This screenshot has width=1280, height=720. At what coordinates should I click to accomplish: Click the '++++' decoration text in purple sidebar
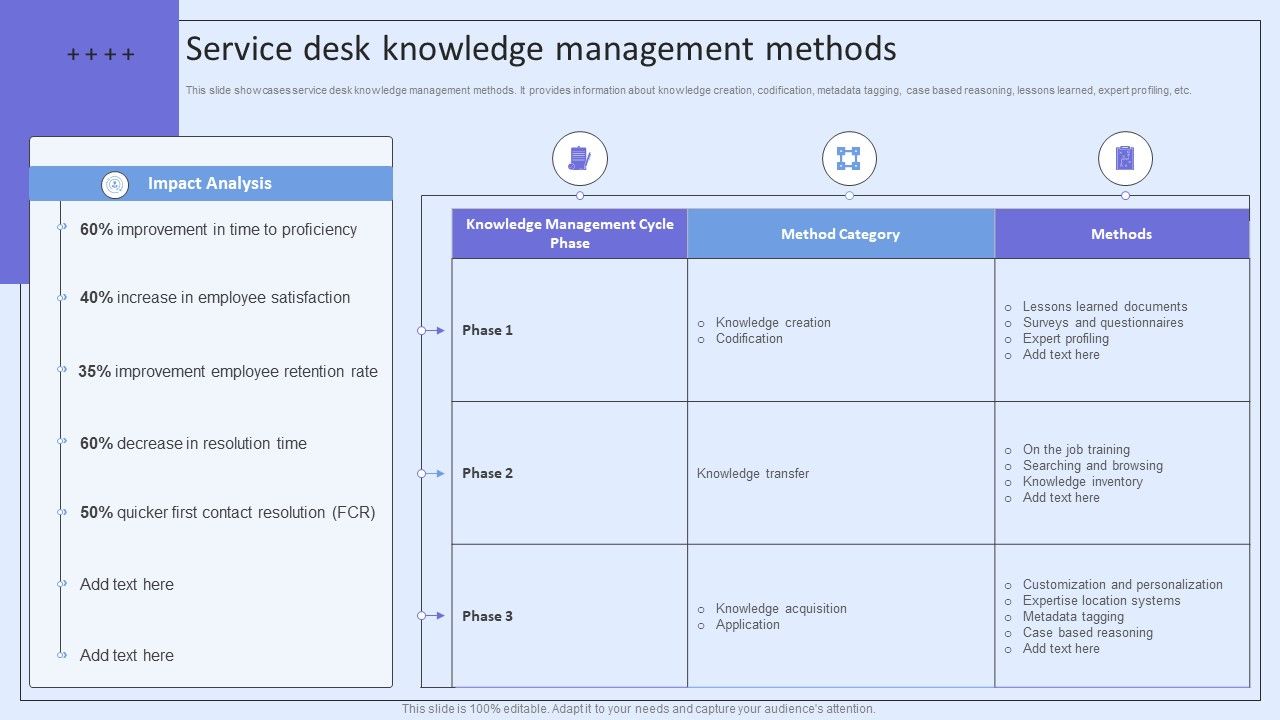pyautogui.click(x=100, y=55)
